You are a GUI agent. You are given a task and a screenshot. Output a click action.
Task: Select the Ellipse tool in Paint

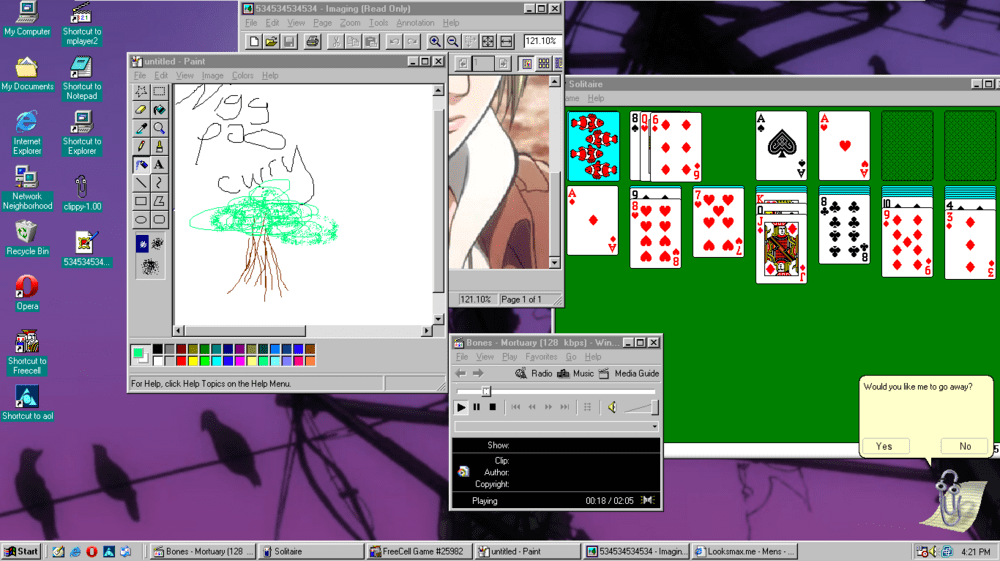[x=141, y=220]
